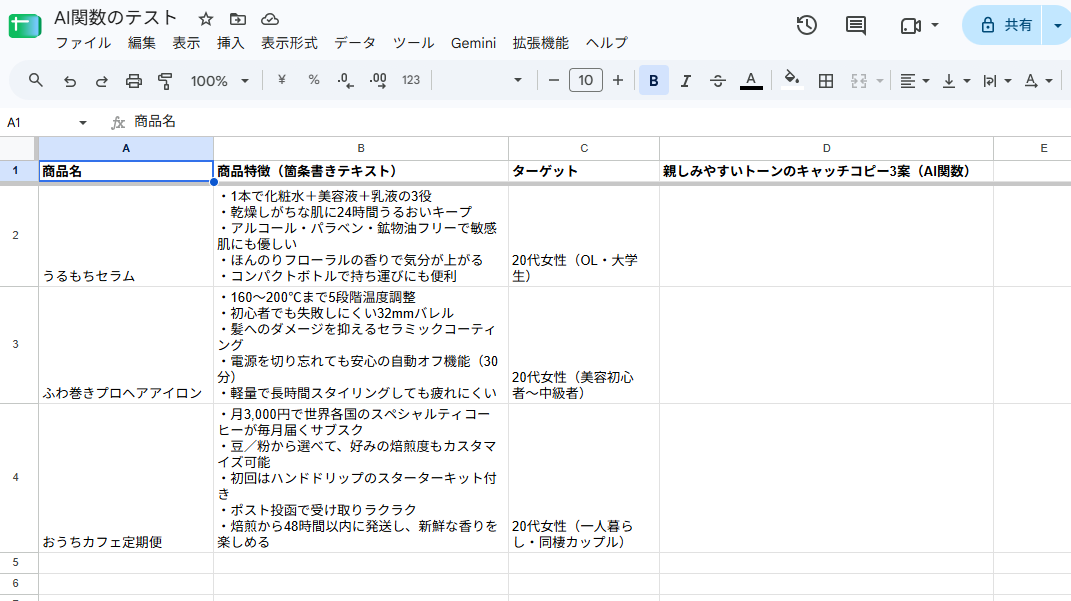The height and width of the screenshot is (601, 1071).
Task: Redo the last action
Action: pos(102,81)
